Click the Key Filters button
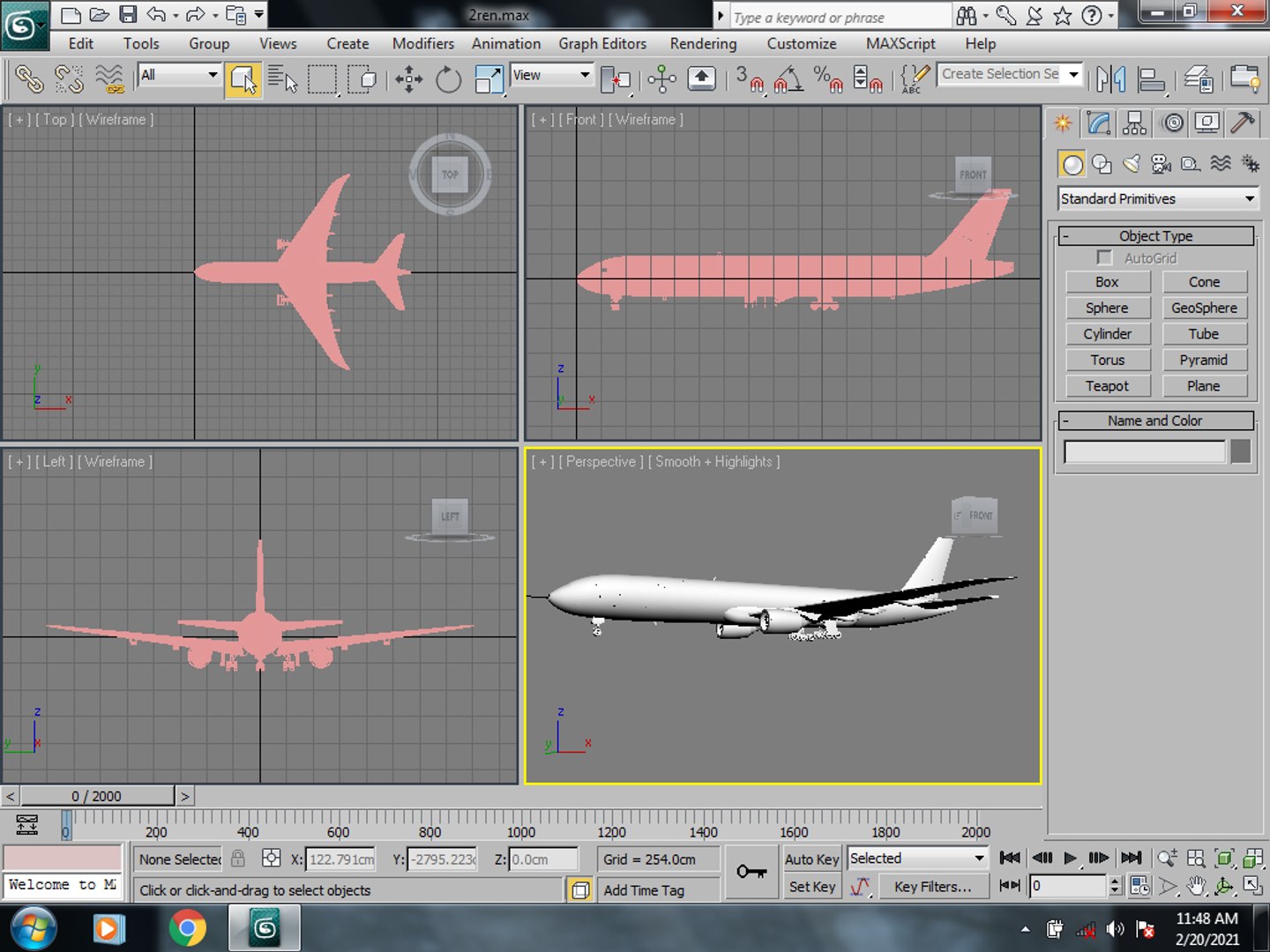This screenshot has width=1270, height=952. click(933, 887)
